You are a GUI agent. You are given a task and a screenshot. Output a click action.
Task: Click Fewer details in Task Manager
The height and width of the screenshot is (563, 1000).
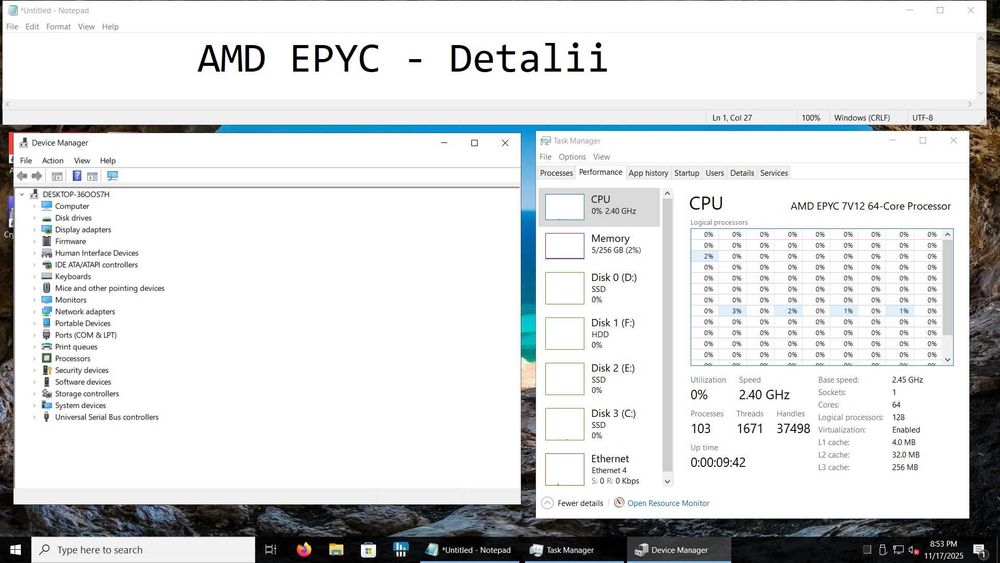580,503
